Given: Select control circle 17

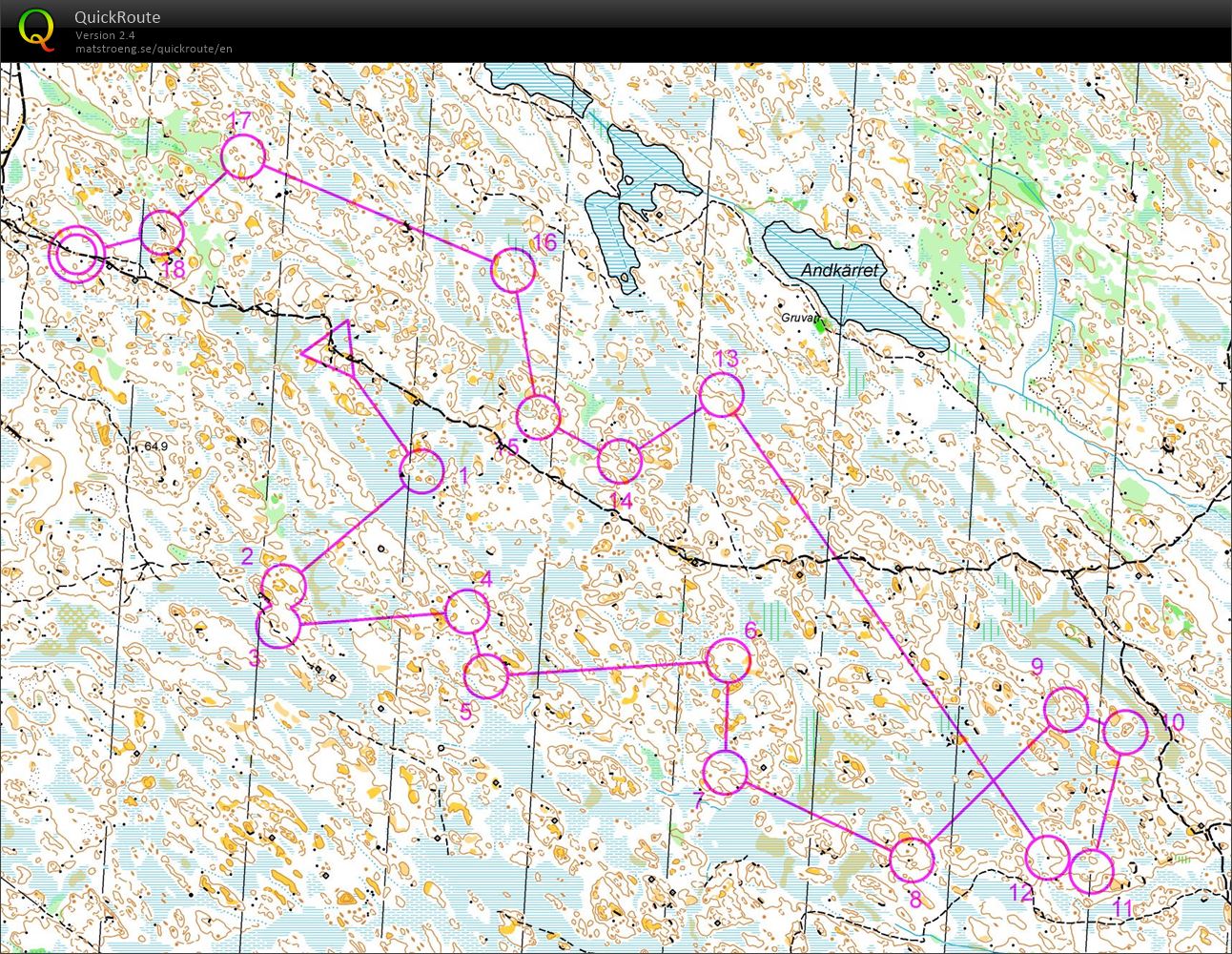Looking at the screenshot, I should click(x=243, y=157).
